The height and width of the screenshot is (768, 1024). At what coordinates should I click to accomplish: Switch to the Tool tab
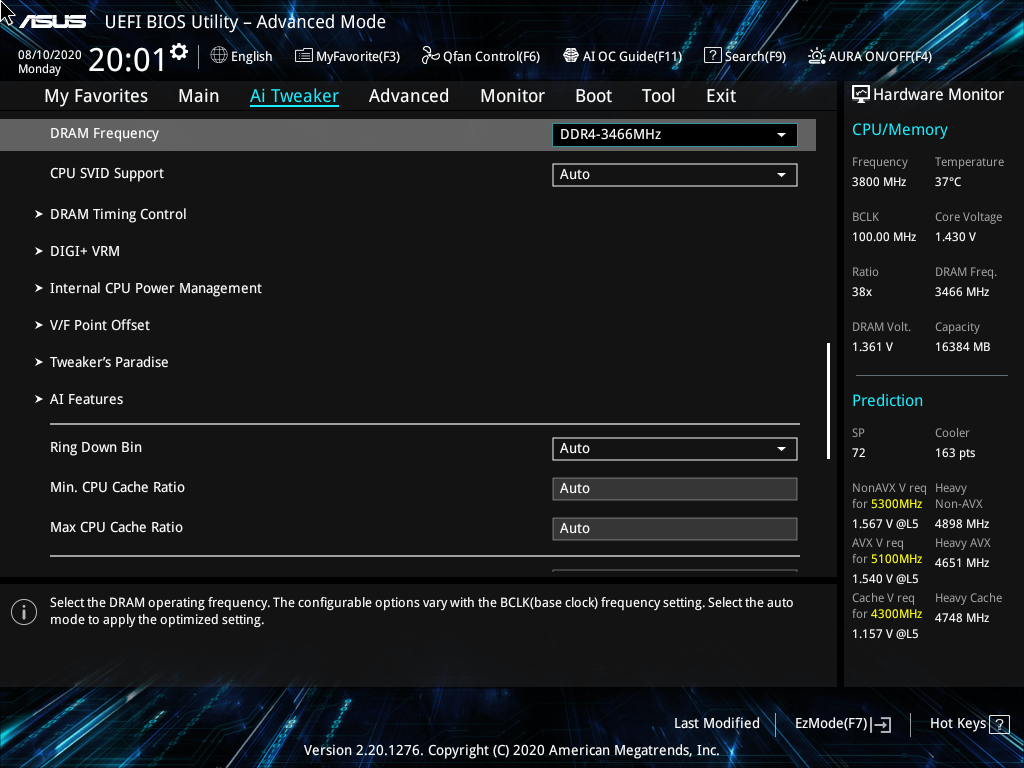658,96
